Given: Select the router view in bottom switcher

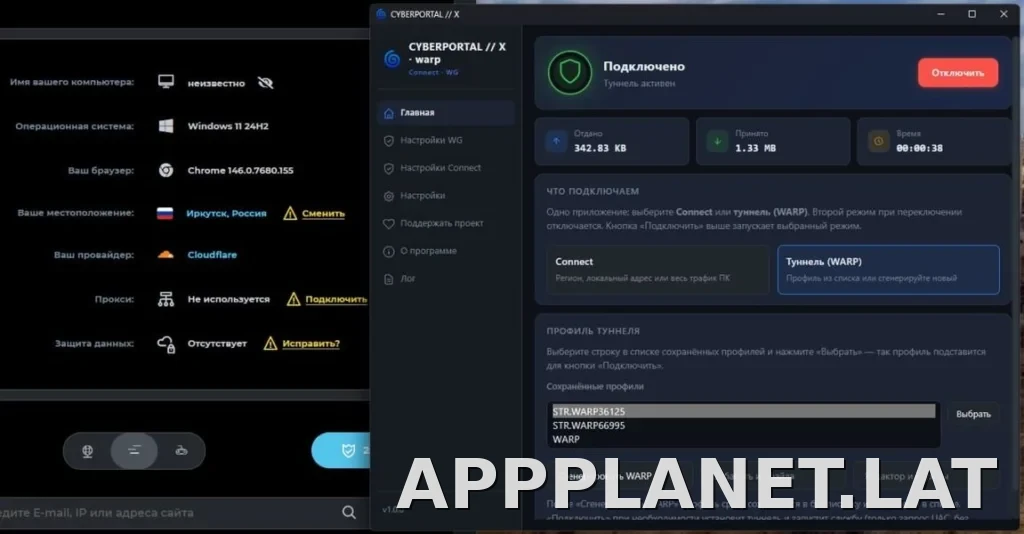Looking at the screenshot, I should (182, 450).
